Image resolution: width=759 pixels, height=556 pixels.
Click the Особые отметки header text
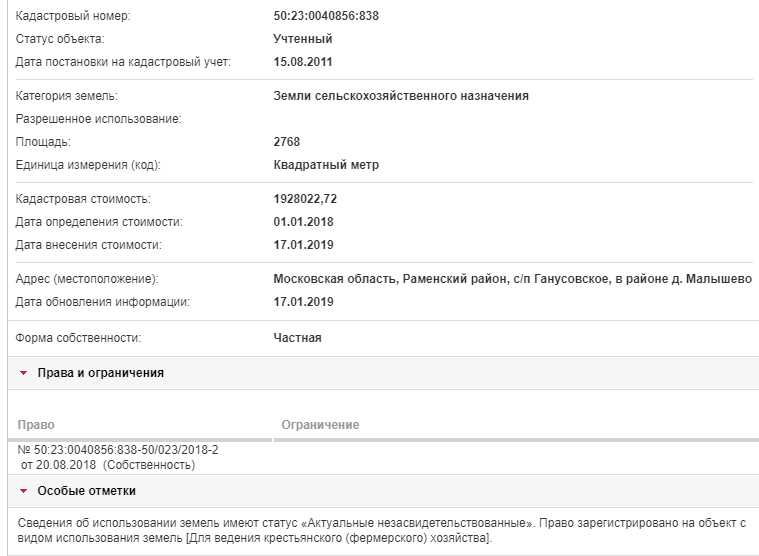click(x=87, y=491)
